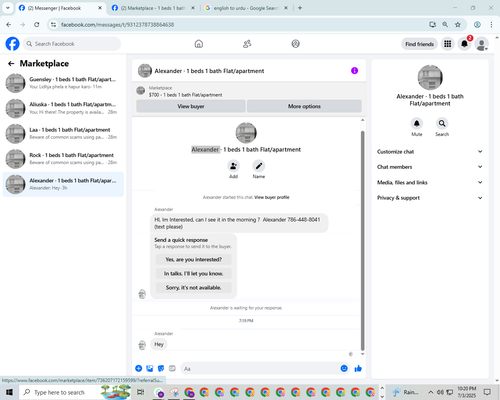Screen dimensions: 500x400
Task: Open the Facebook menu grid icon
Action: pyautogui.click(x=448, y=44)
